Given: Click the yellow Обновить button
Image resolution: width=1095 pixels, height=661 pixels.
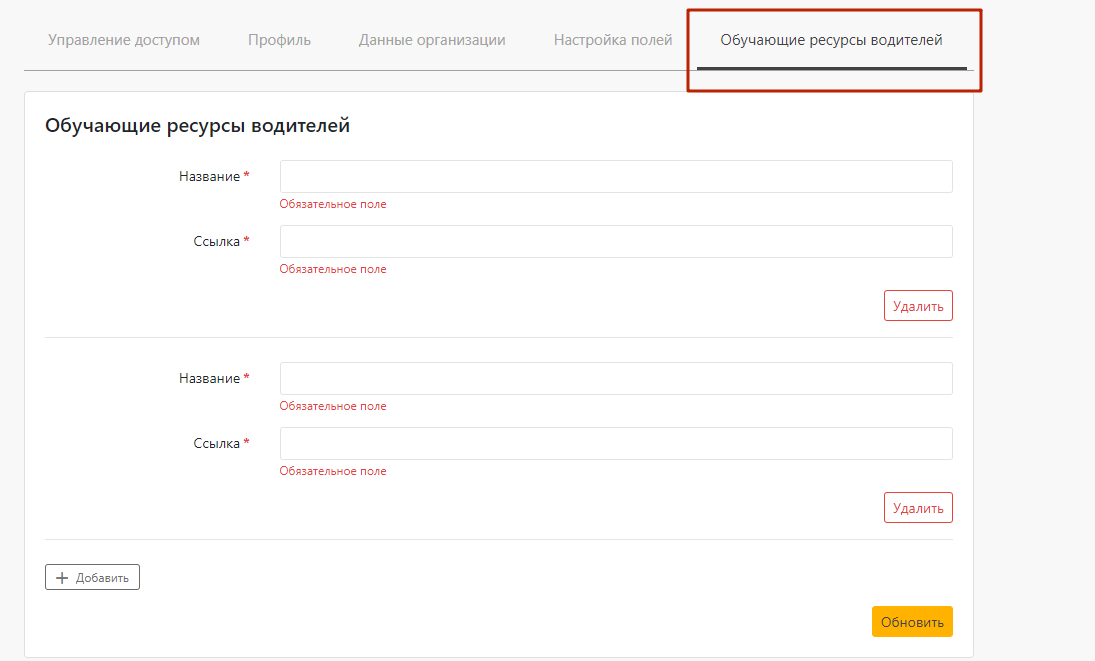Looking at the screenshot, I should pos(912,622).
